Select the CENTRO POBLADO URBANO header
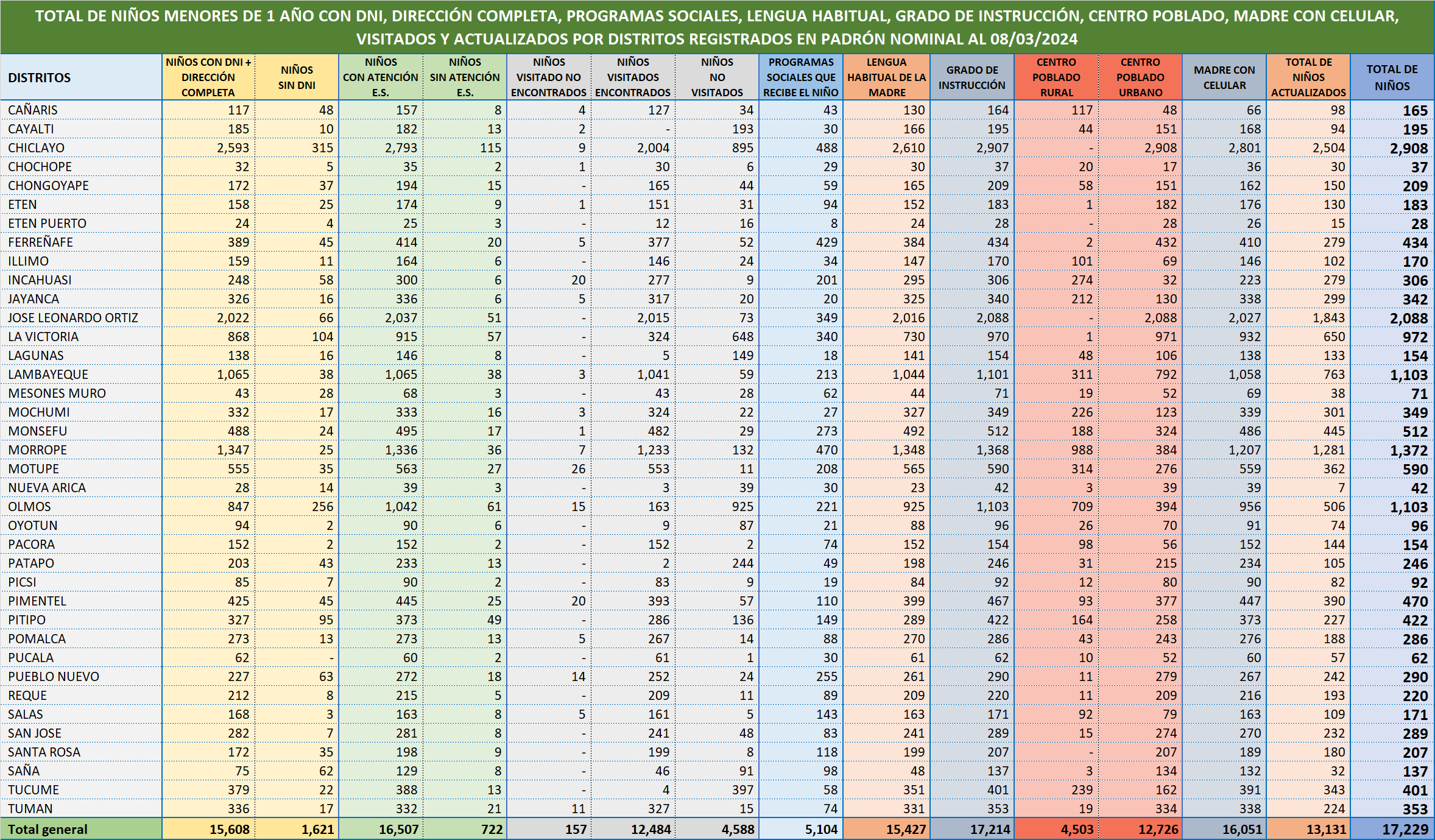Screen dimensions: 1435x840 pyautogui.click(x=1140, y=77)
